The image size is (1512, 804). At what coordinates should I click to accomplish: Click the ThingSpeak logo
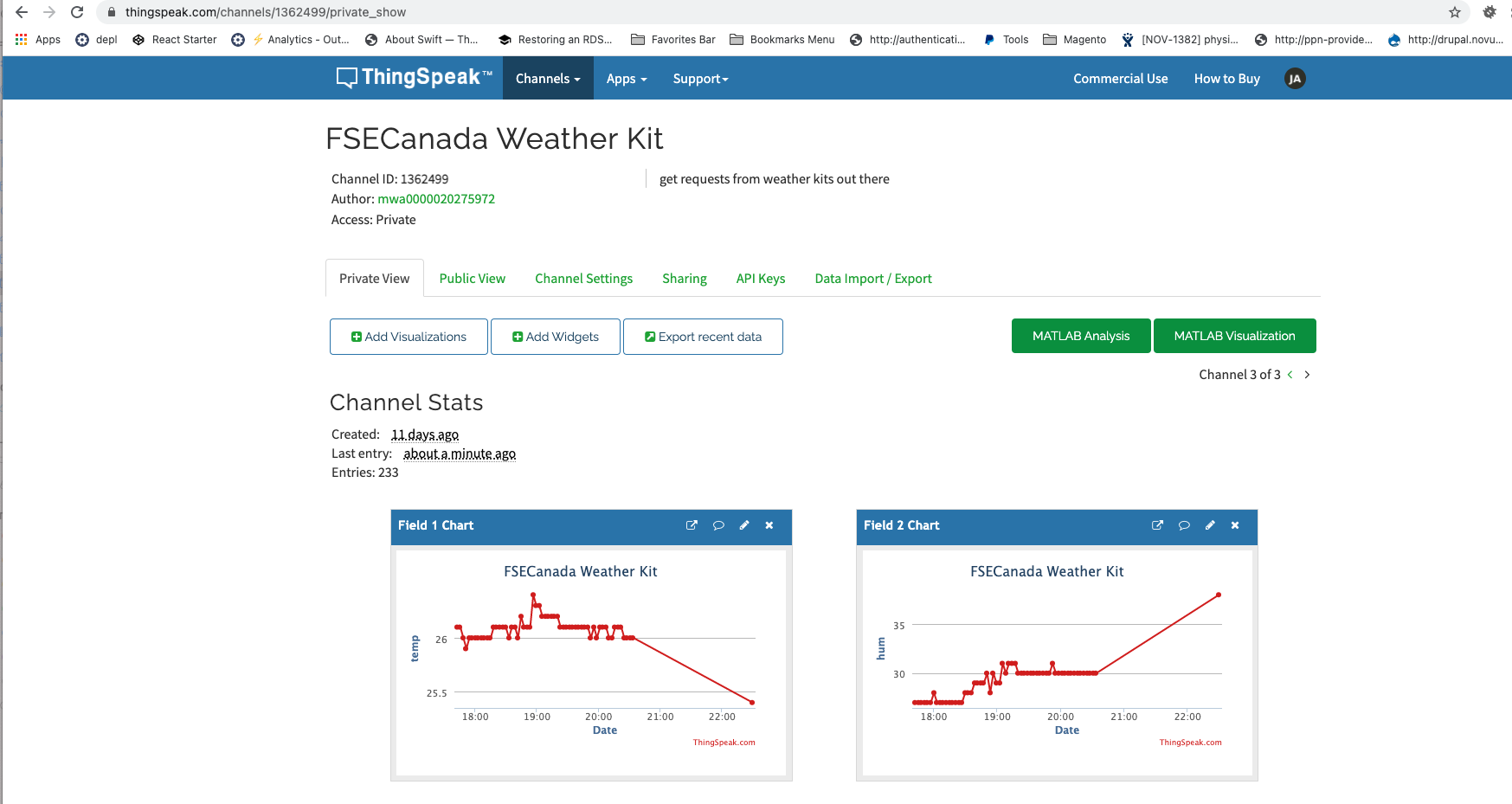(x=414, y=78)
